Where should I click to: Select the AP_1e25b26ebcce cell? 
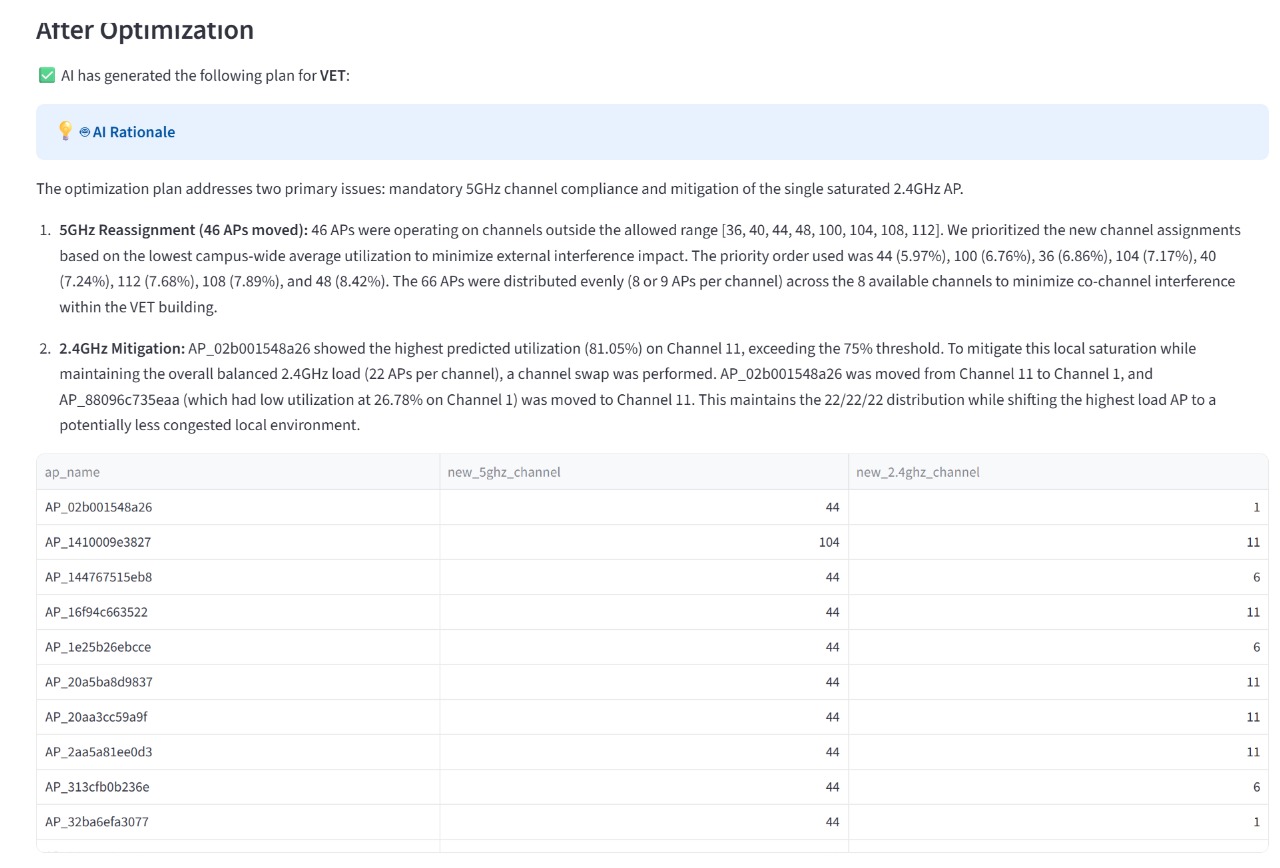pos(98,647)
